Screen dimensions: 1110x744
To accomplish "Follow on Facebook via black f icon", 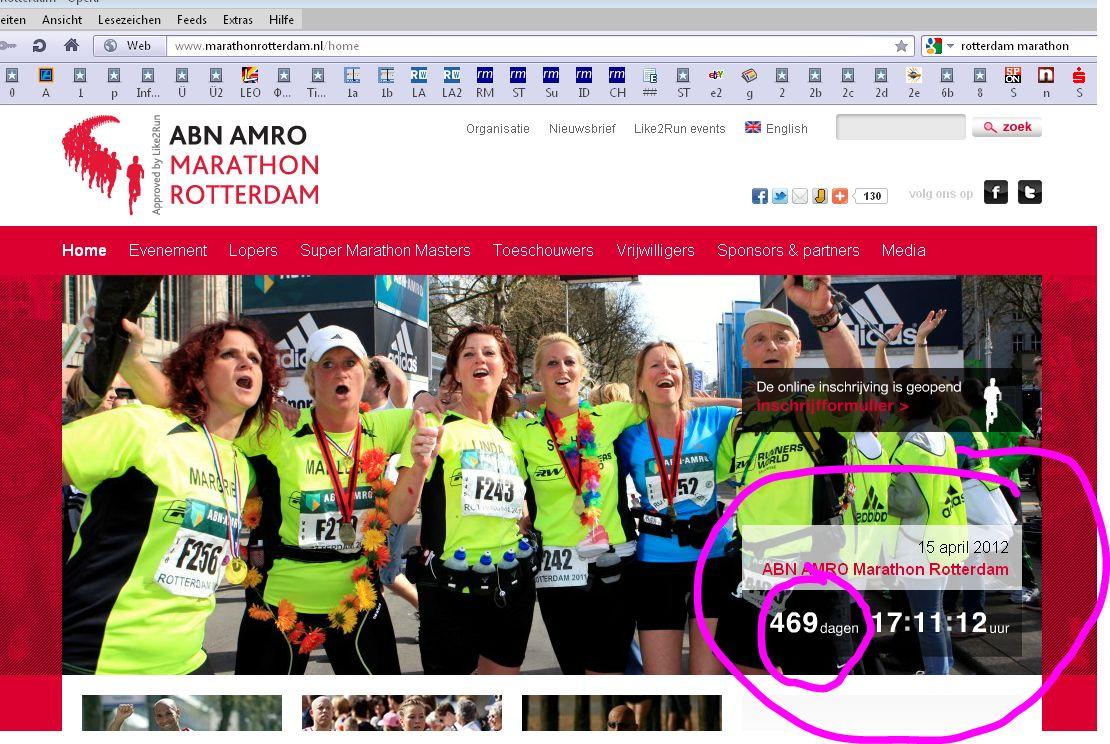I will [995, 193].
